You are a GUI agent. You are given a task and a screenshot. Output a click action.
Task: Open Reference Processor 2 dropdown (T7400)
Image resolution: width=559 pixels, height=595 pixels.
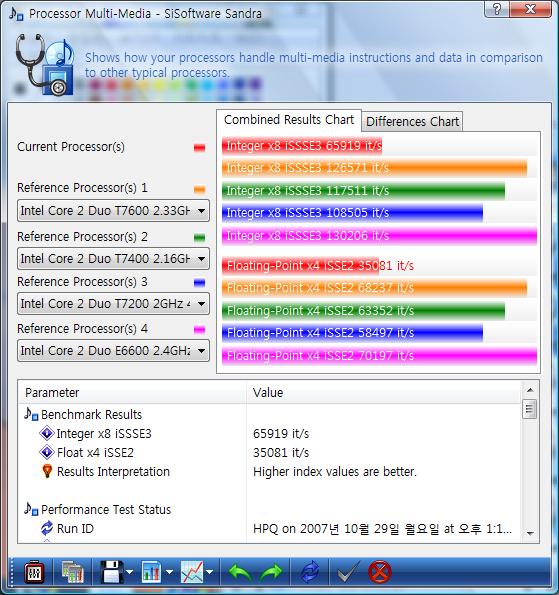[113, 259]
